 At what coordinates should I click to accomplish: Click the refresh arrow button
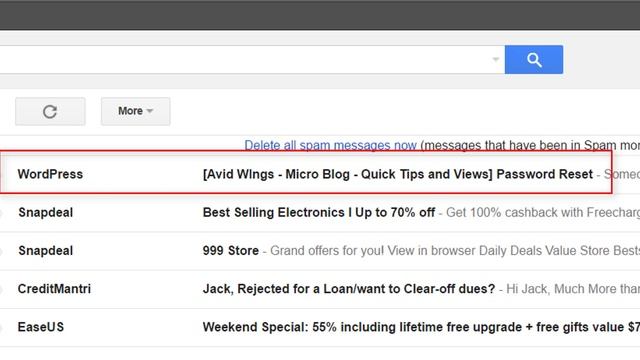50,111
